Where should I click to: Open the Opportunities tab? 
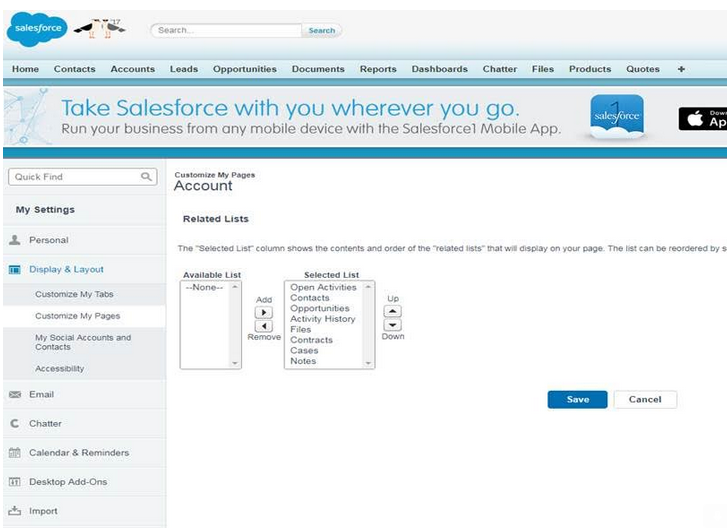[x=245, y=69]
